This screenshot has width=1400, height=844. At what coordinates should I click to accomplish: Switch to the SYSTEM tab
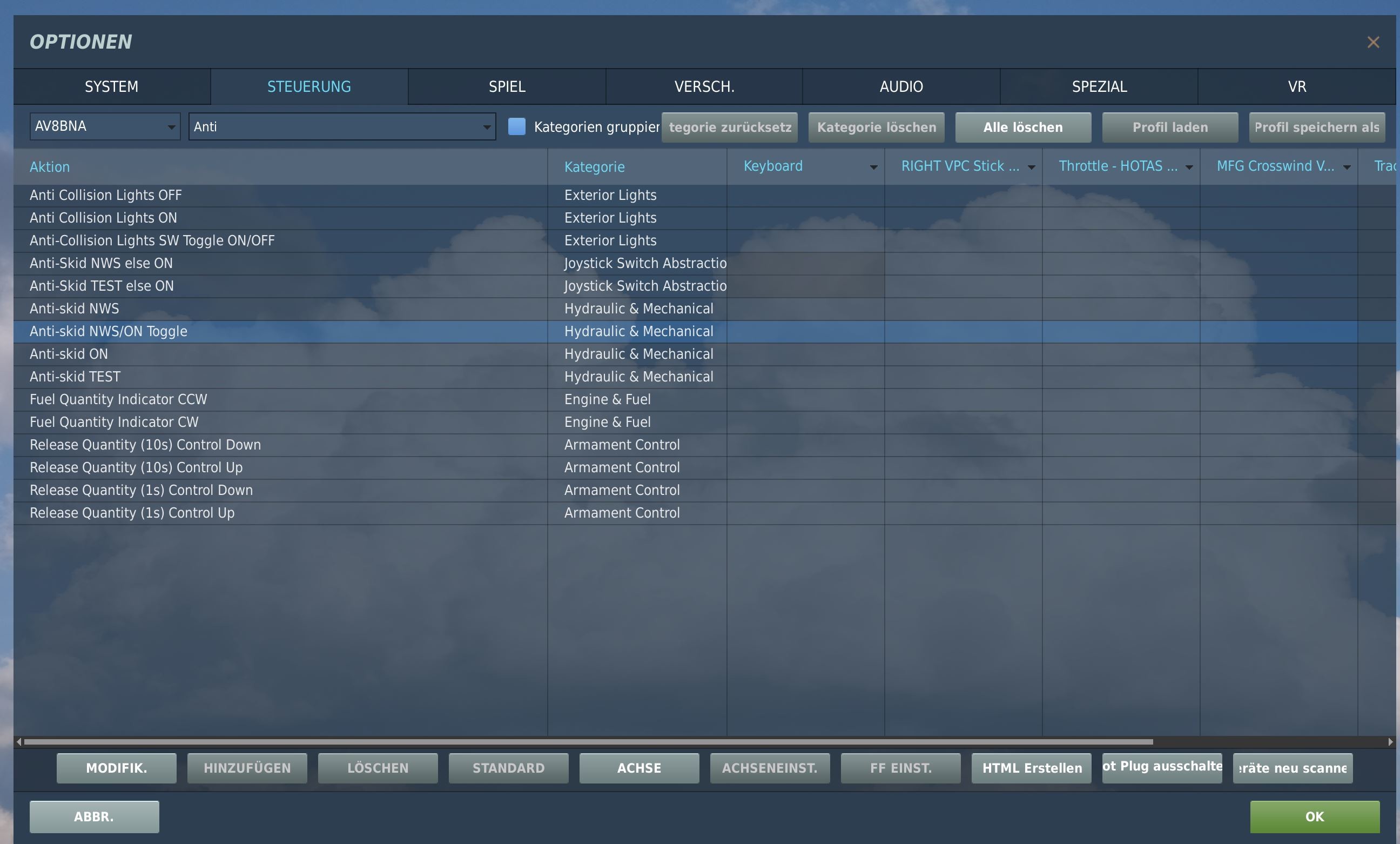[x=111, y=86]
